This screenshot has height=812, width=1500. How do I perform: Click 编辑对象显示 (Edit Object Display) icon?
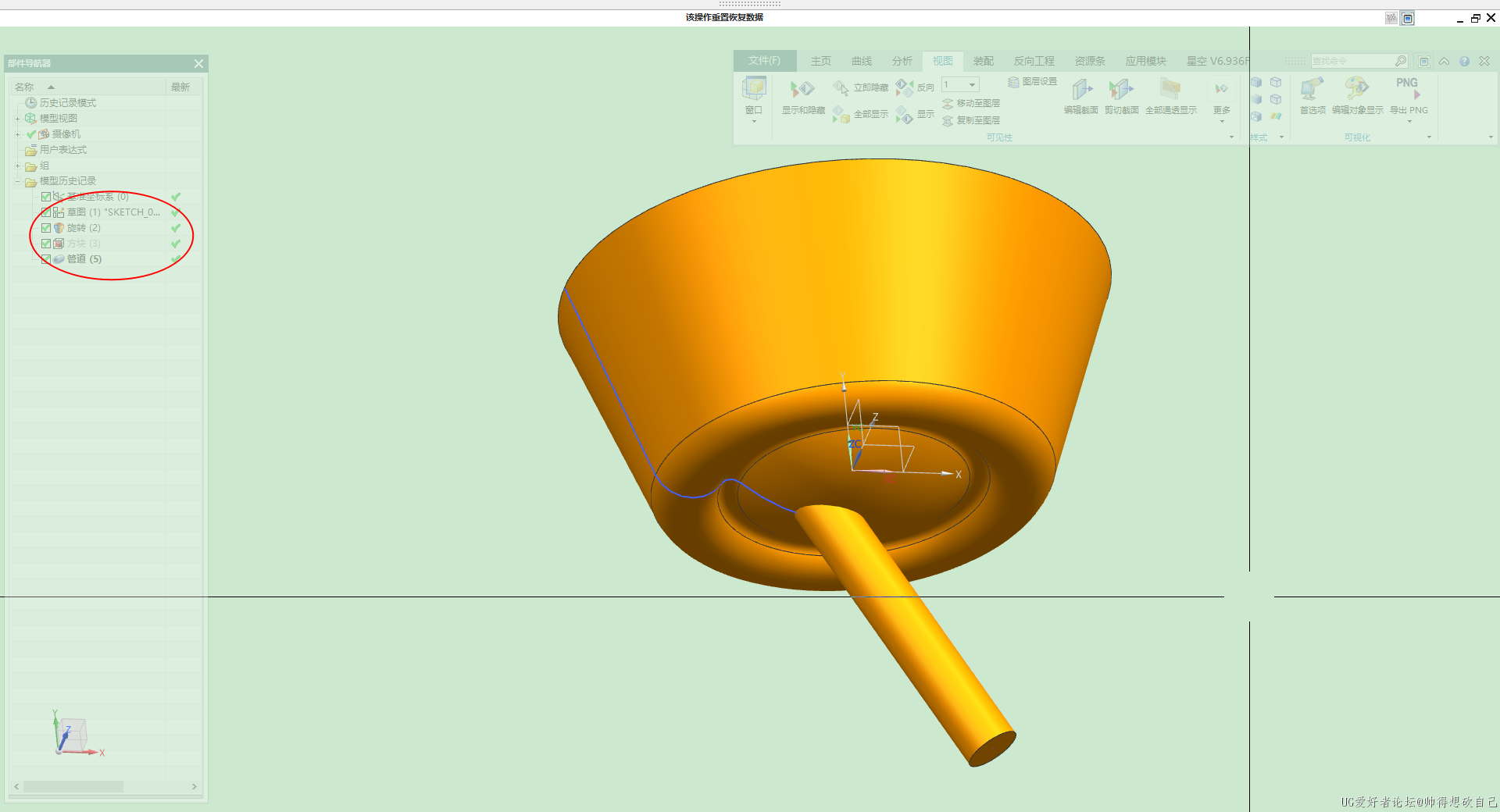coord(1357,88)
